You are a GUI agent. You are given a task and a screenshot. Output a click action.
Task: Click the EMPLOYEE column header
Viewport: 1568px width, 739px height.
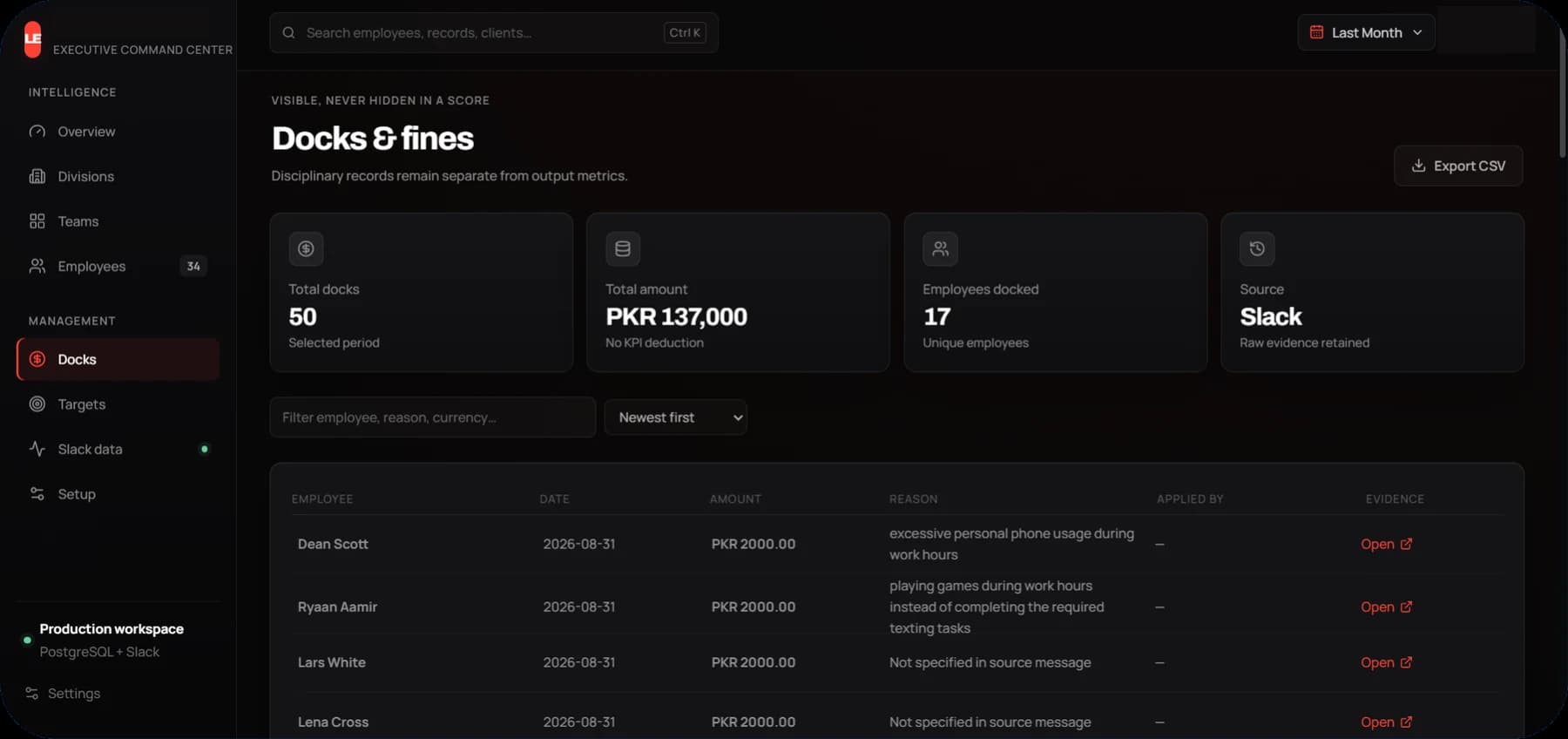pyautogui.click(x=322, y=499)
